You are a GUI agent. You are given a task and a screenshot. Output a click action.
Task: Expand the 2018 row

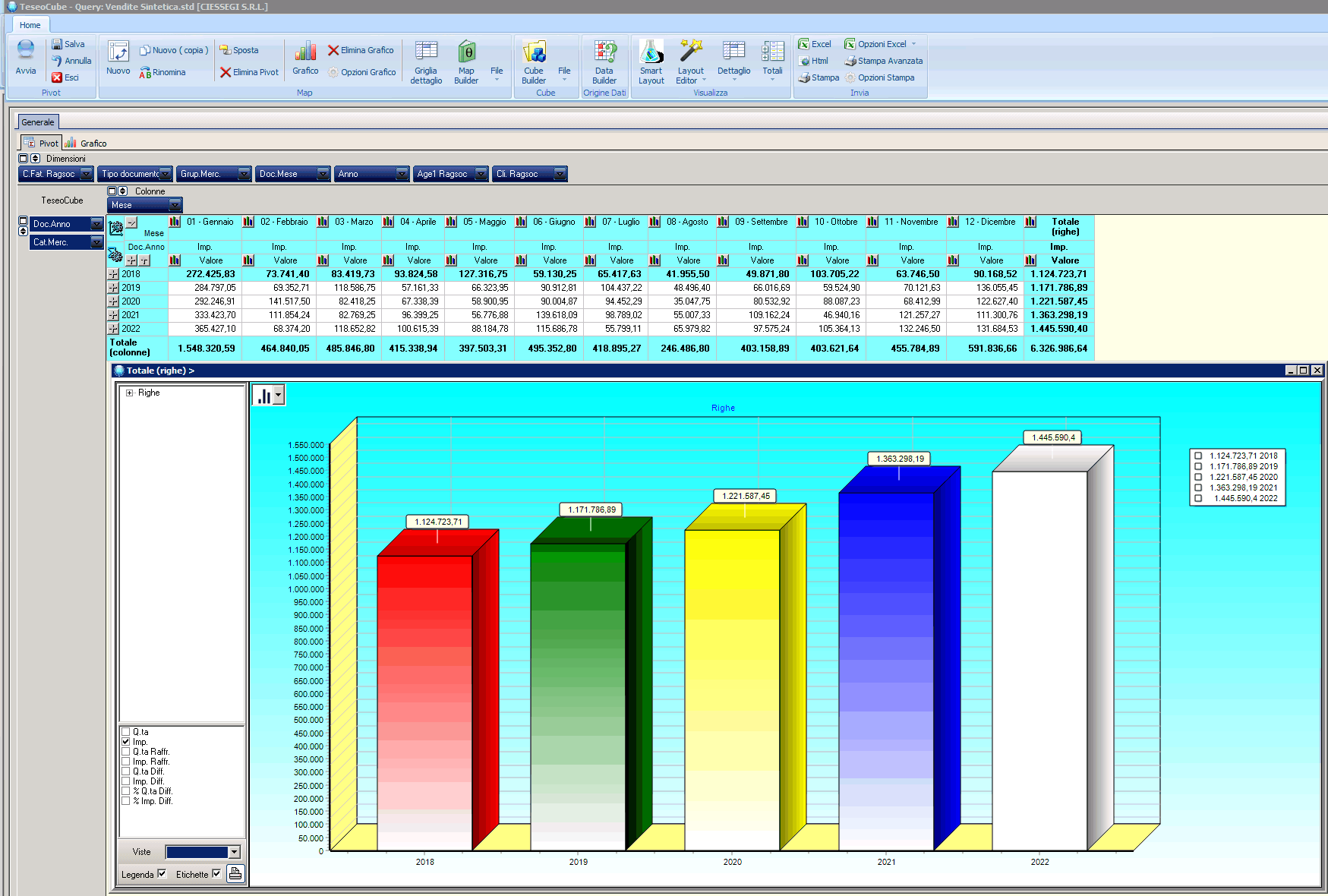(x=113, y=274)
